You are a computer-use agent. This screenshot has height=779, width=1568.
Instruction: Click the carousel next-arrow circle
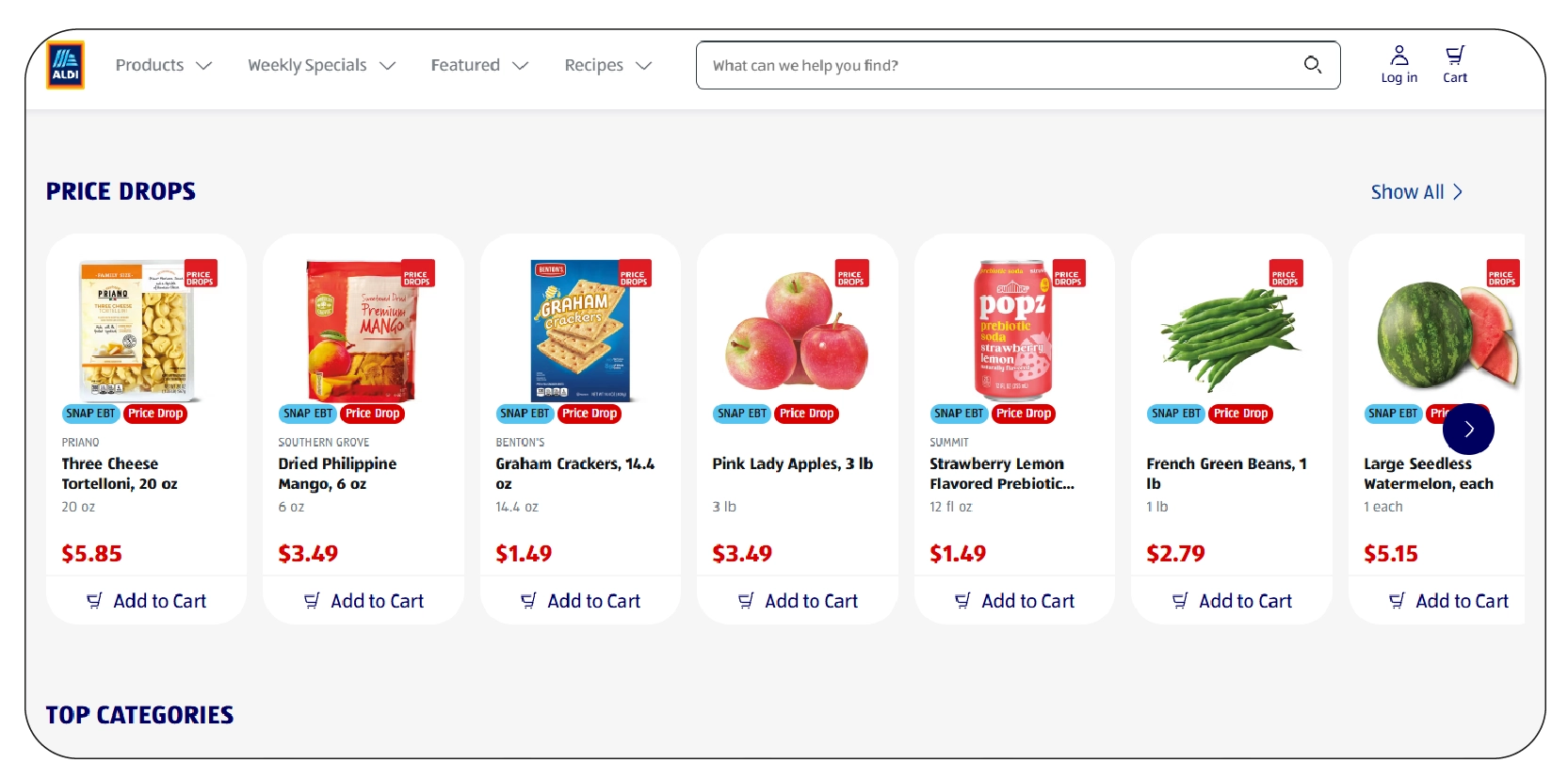(1467, 429)
